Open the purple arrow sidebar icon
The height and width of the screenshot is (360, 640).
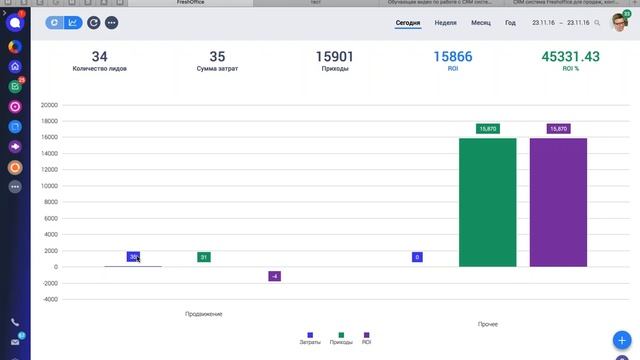(15, 147)
